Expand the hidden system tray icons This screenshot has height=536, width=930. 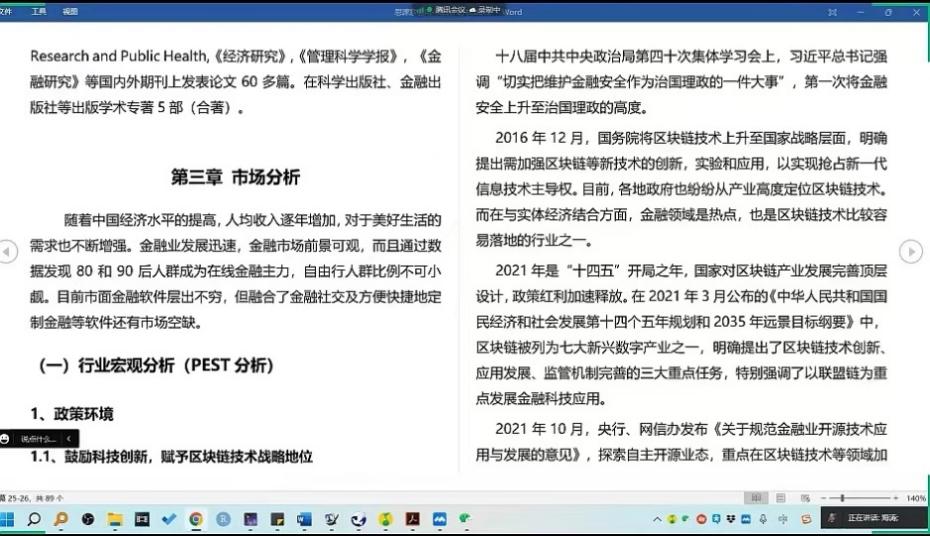pyautogui.click(x=656, y=519)
